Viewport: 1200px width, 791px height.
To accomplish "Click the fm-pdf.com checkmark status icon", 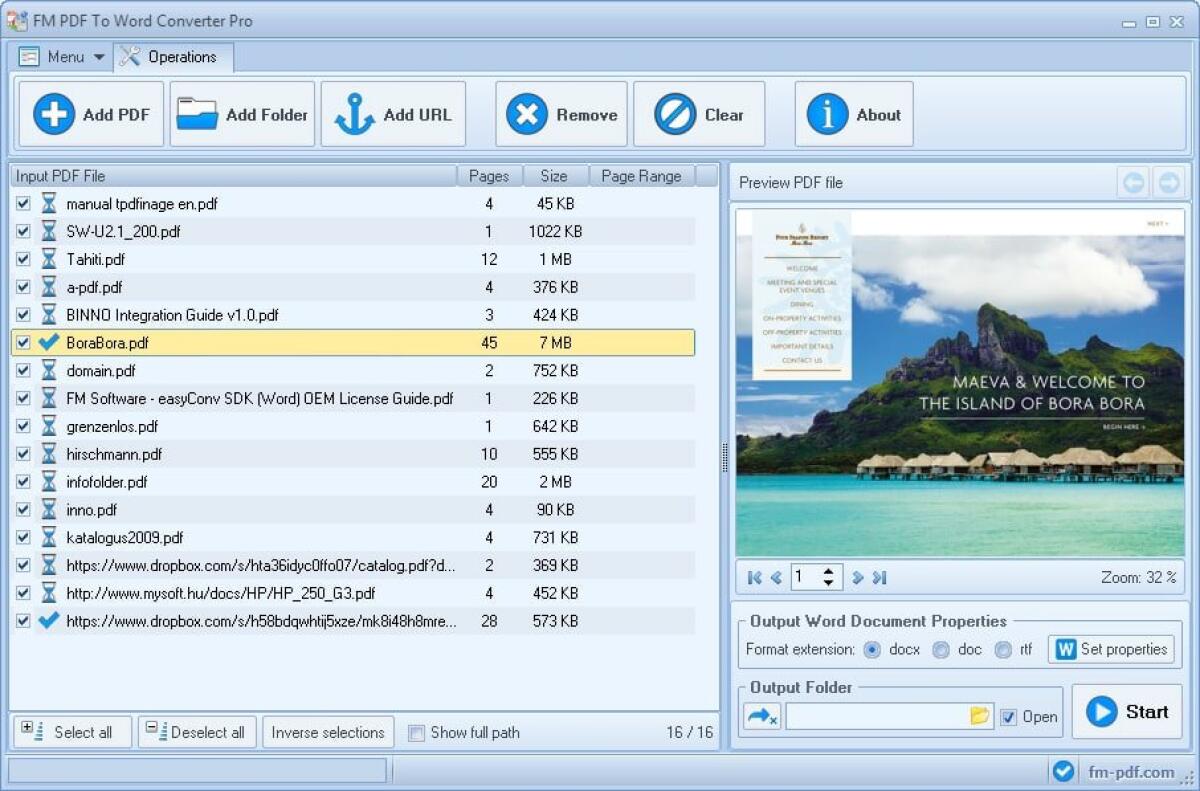I will pyautogui.click(x=1063, y=771).
